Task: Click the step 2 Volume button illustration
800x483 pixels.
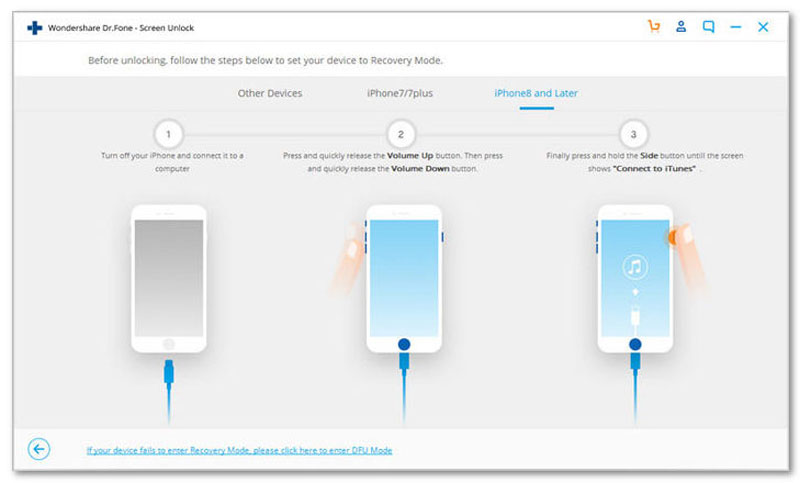Action: pyautogui.click(x=403, y=278)
